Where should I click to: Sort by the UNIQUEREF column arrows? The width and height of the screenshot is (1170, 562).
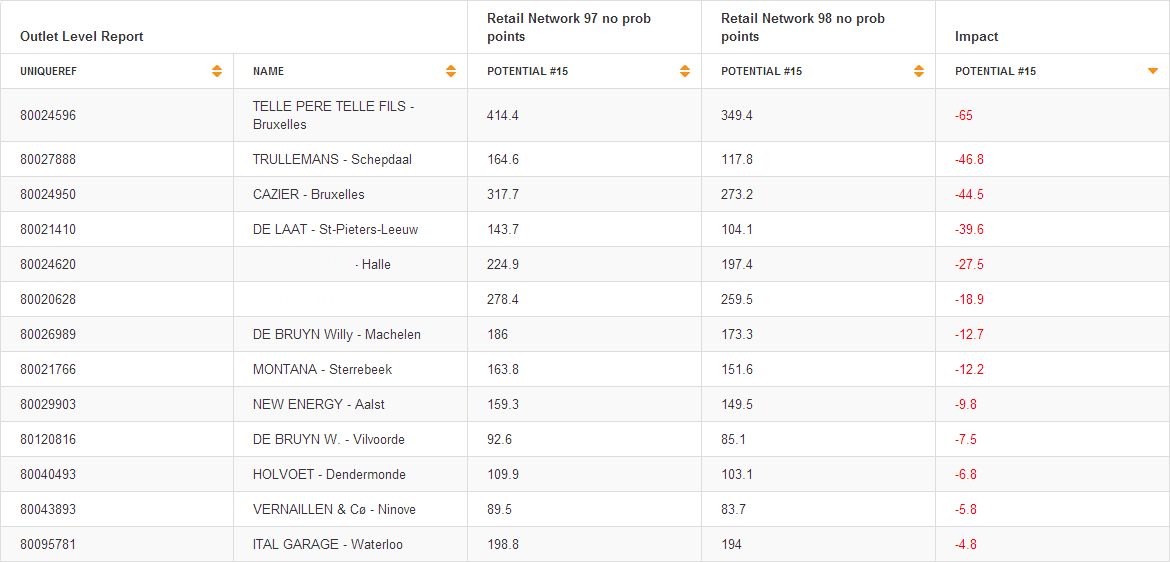coord(217,71)
